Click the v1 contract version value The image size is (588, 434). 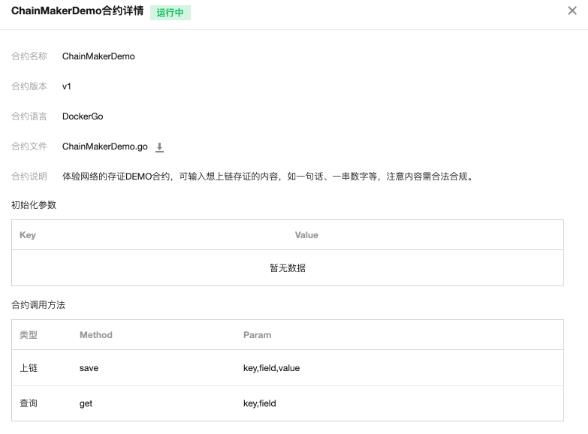[x=67, y=87]
